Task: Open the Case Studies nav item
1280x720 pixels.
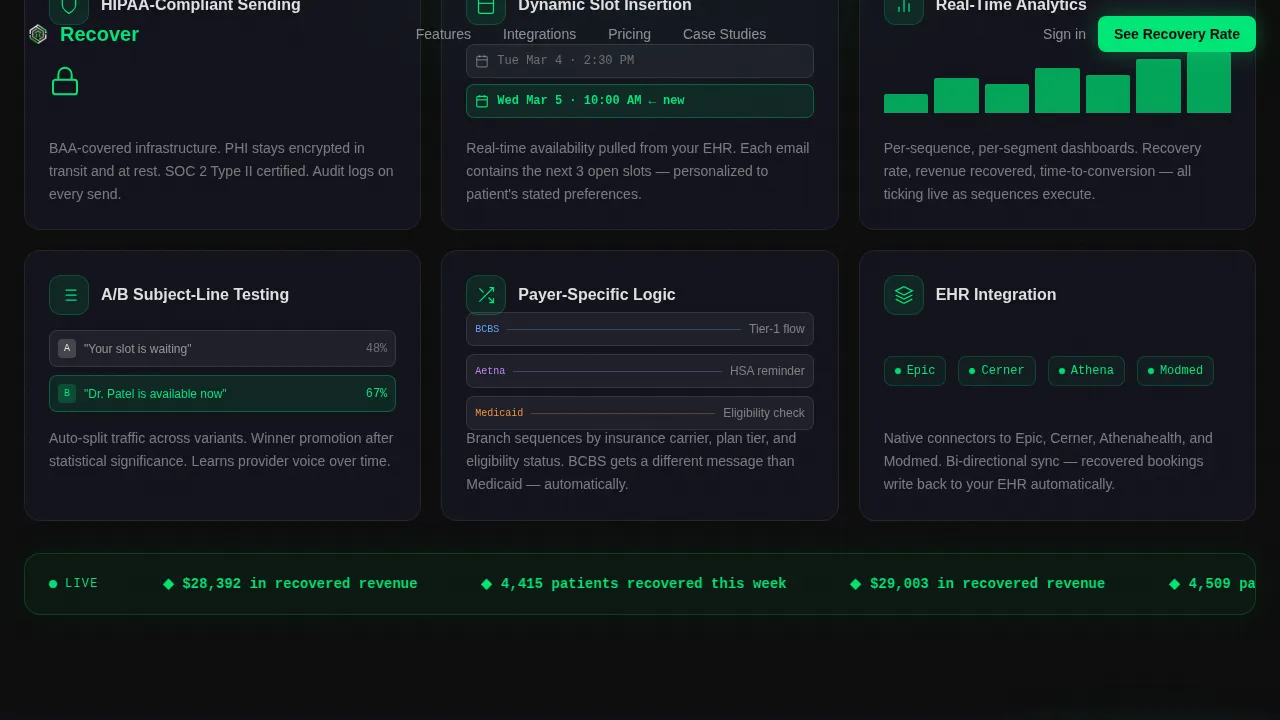Action: pos(724,34)
